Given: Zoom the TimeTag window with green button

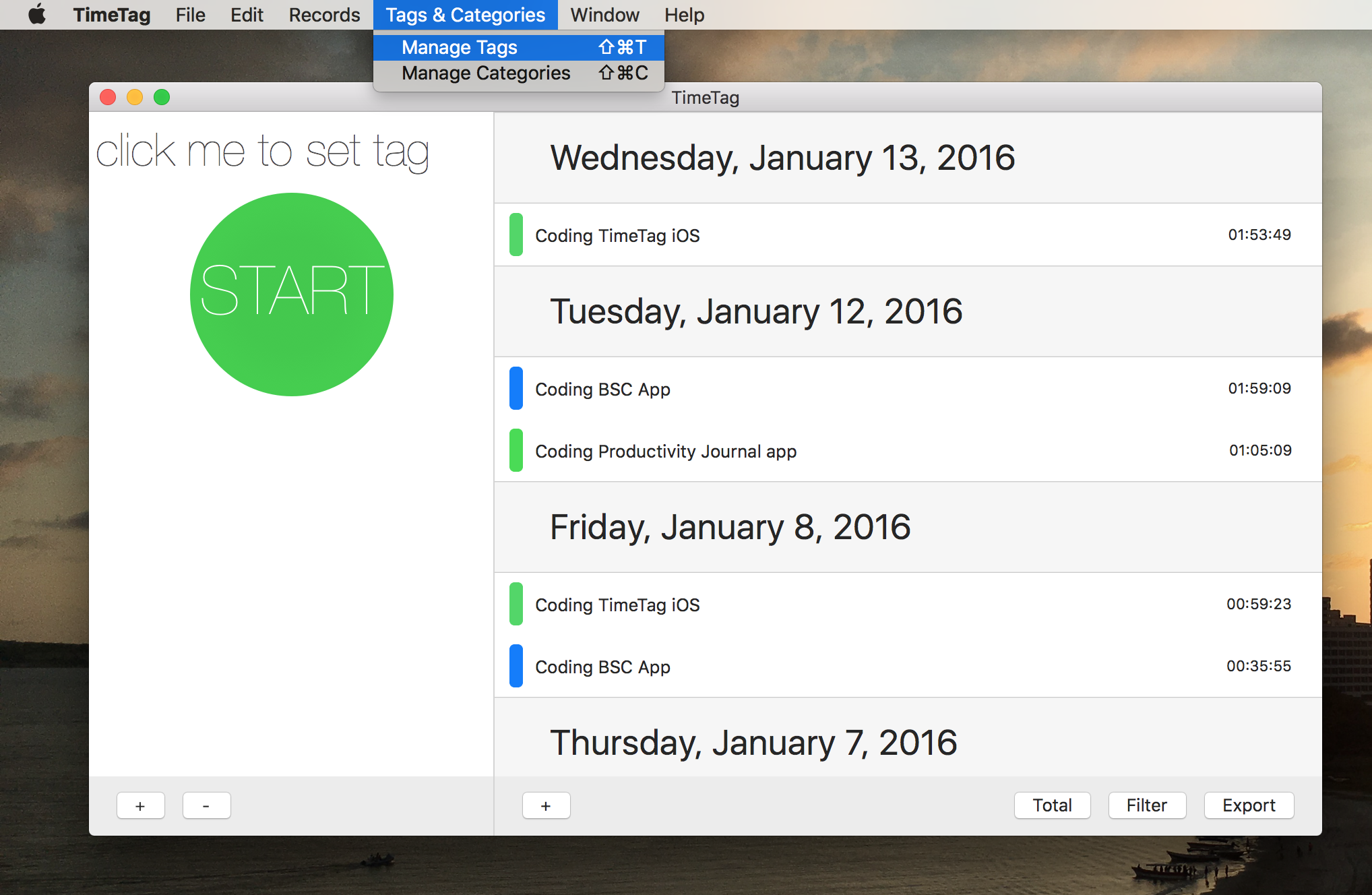Looking at the screenshot, I should [x=162, y=97].
